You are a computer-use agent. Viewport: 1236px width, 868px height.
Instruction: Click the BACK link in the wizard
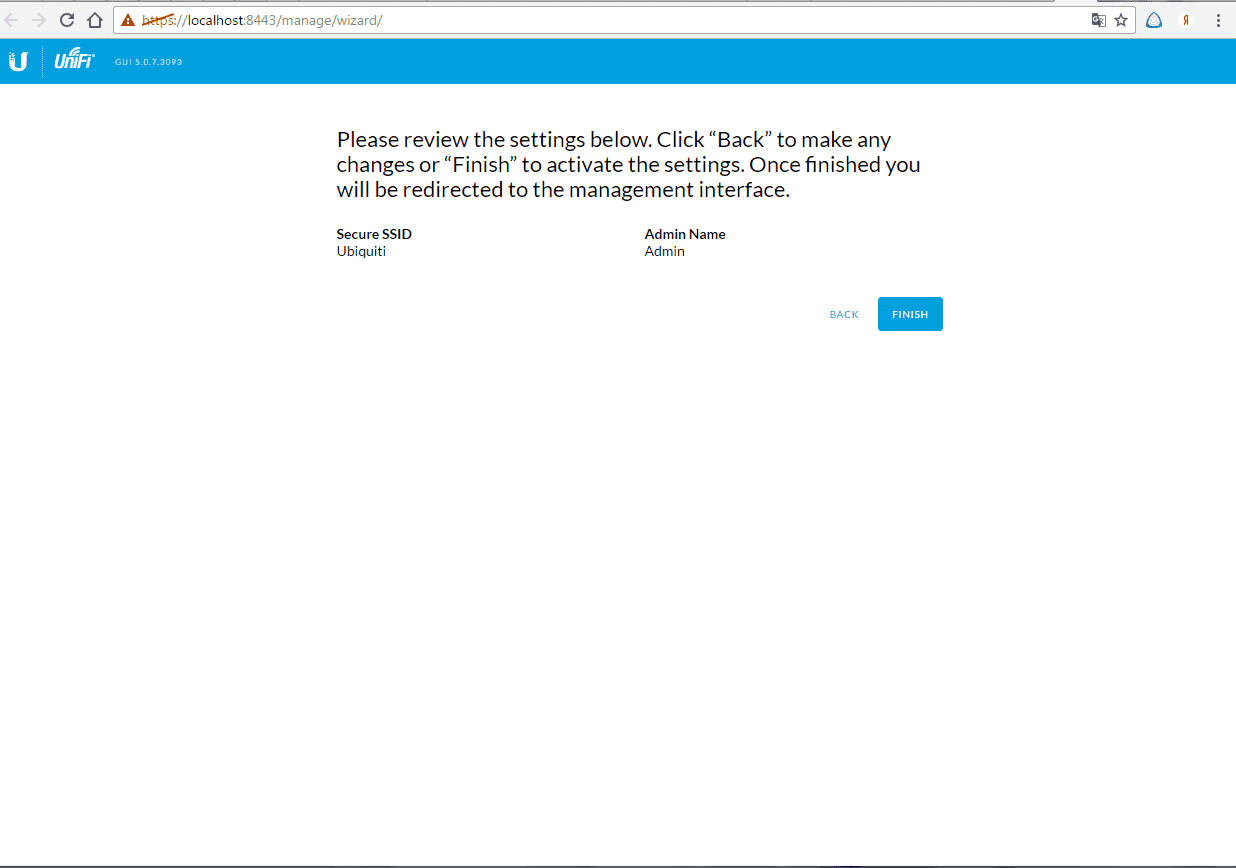pos(844,315)
